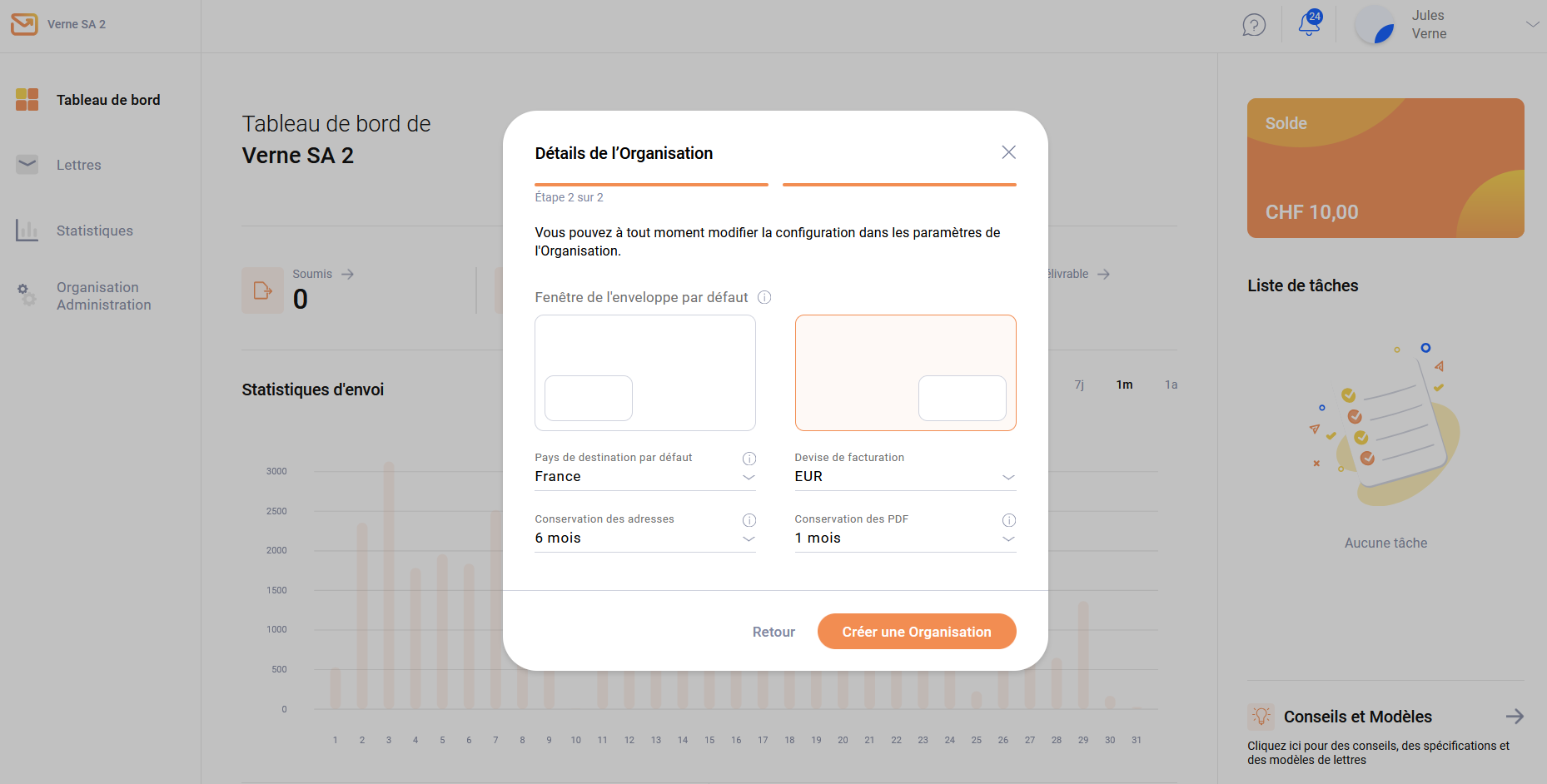Show info for Pays de destination
This screenshot has height=784, width=1547.
[x=749, y=459]
